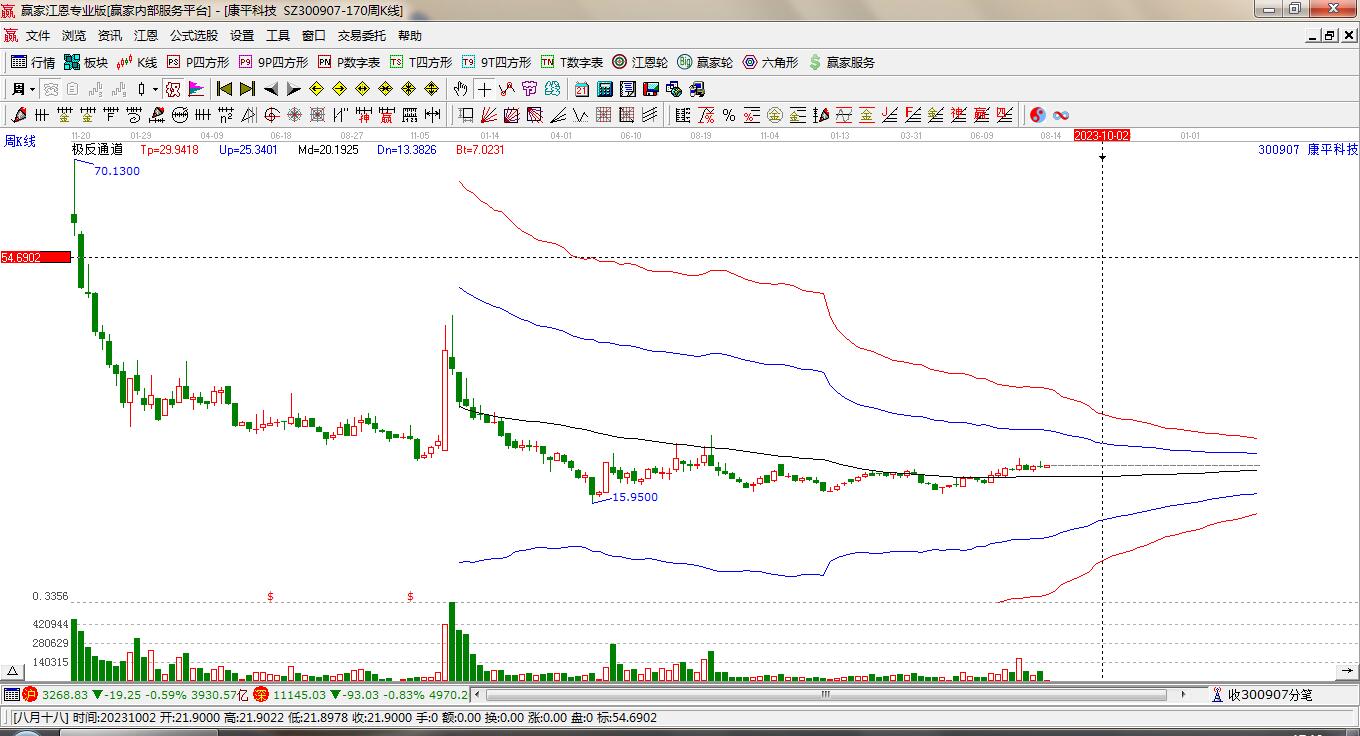
Task: Open the candlestick style dropdown arrow
Action: pos(155,89)
